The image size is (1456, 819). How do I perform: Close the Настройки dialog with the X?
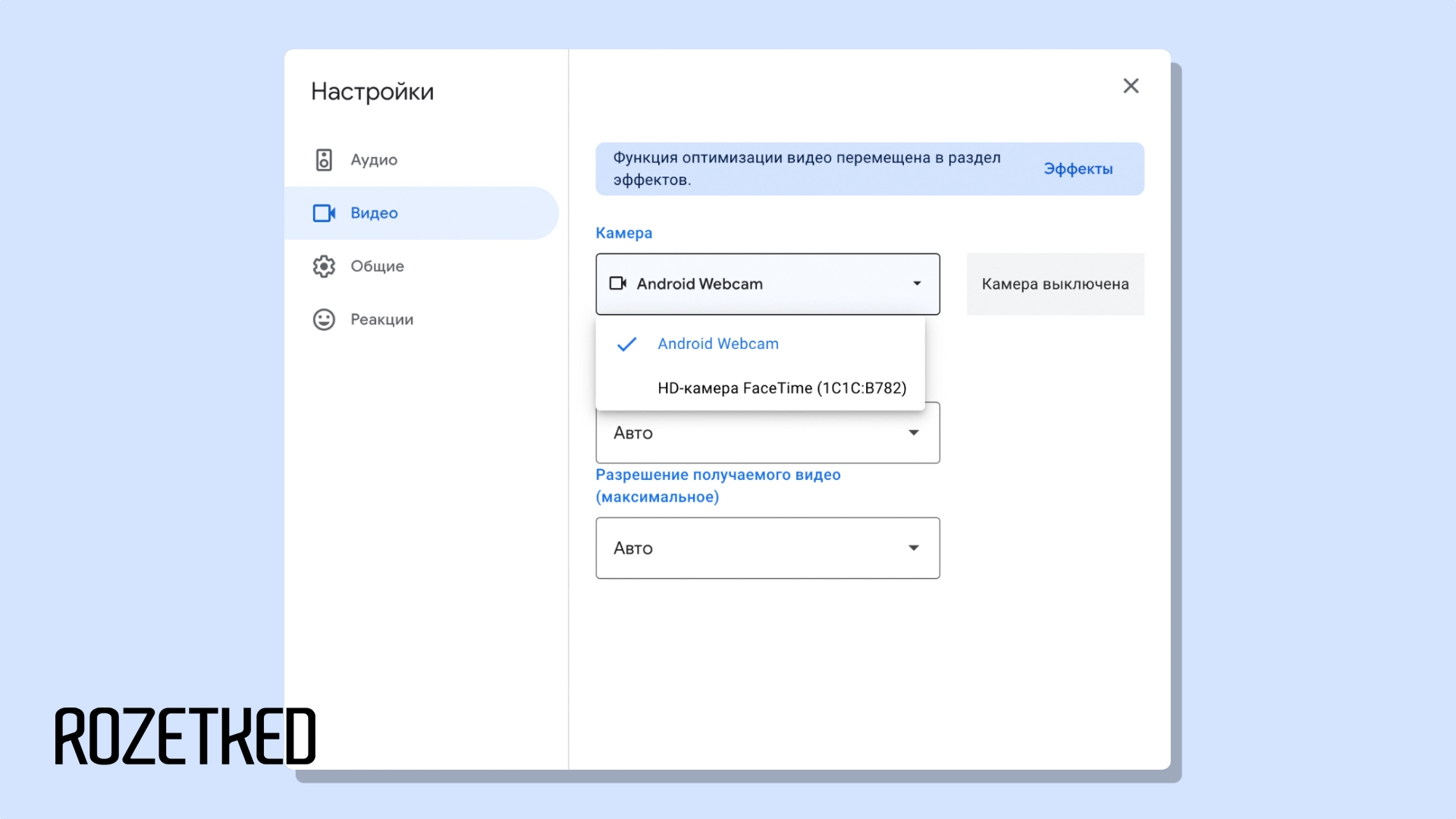pyautogui.click(x=1131, y=86)
